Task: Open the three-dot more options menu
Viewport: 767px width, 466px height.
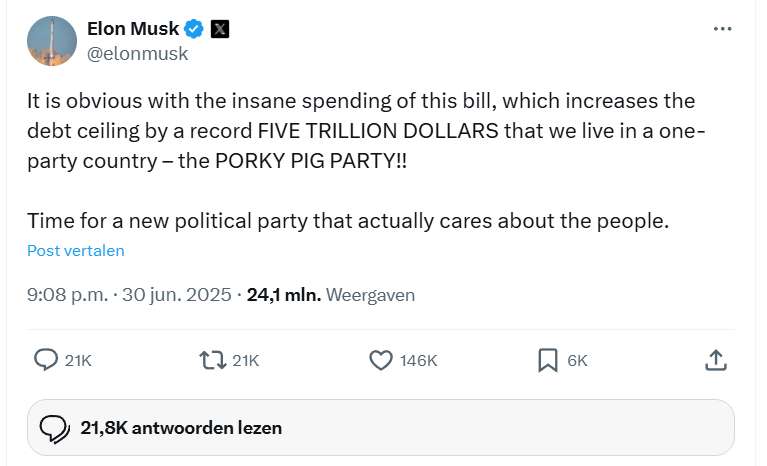Action: (x=722, y=29)
